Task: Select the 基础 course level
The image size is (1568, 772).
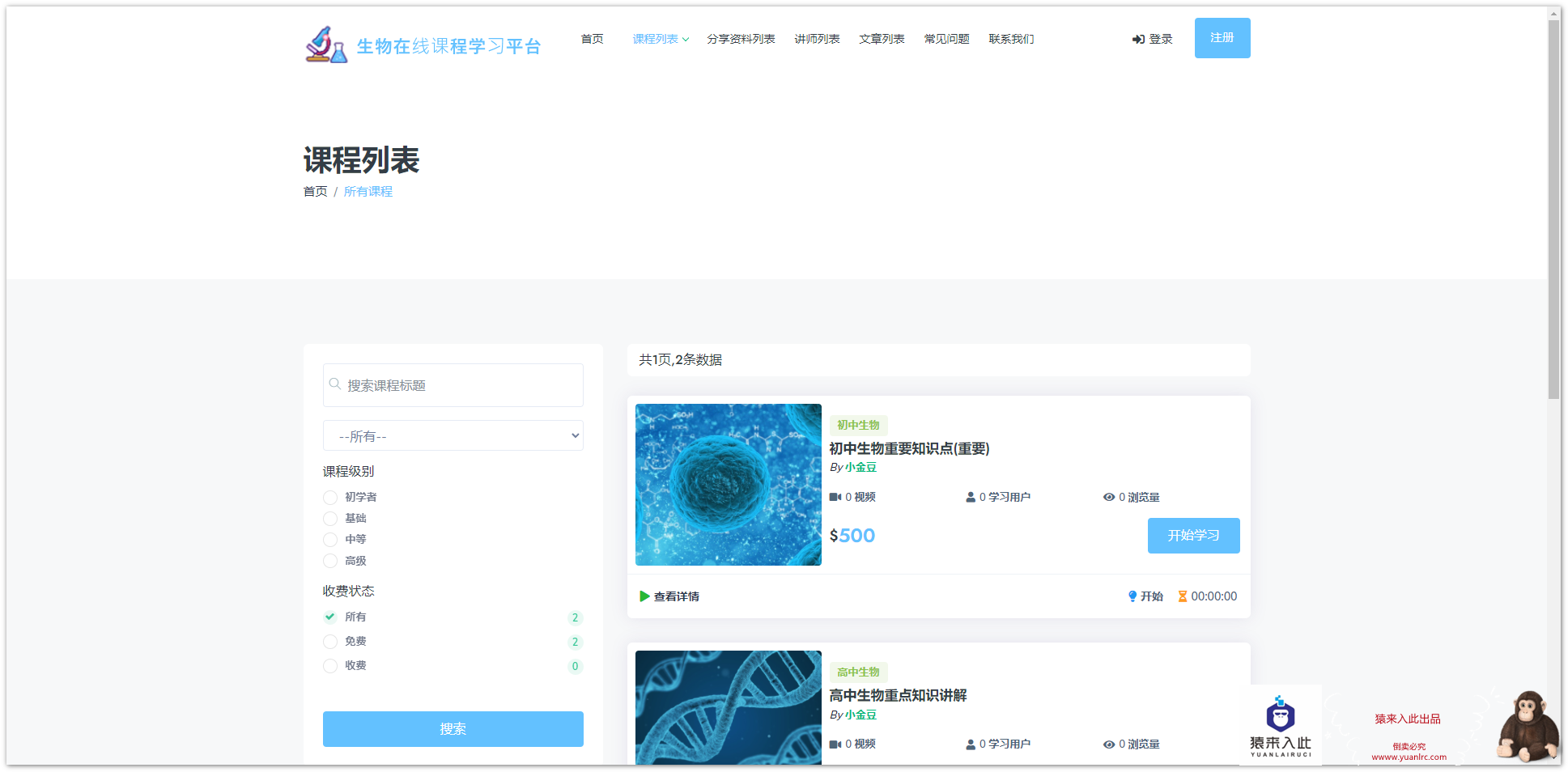Action: click(x=330, y=519)
